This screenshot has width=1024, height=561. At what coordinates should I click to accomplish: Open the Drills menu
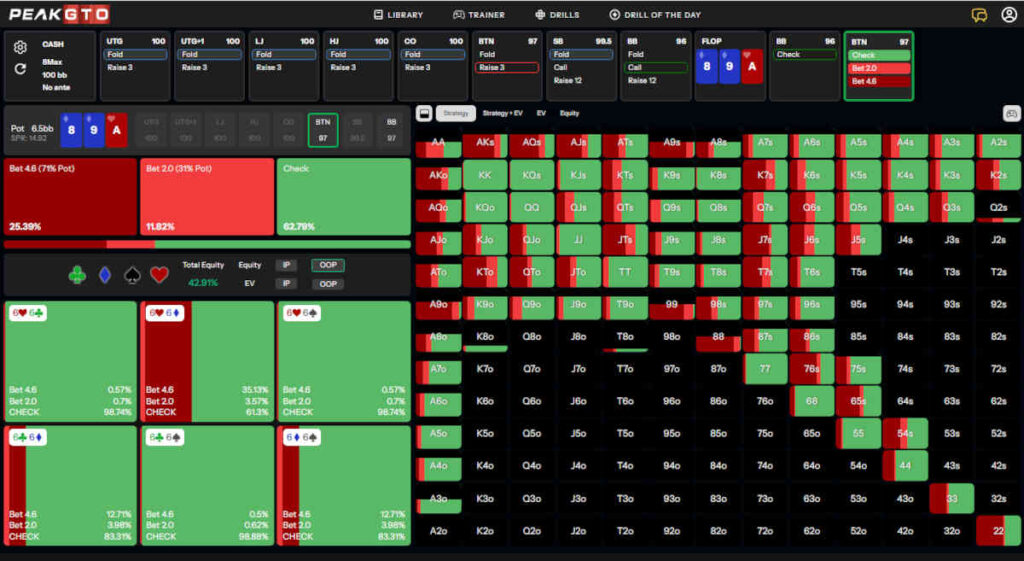[x=557, y=14]
